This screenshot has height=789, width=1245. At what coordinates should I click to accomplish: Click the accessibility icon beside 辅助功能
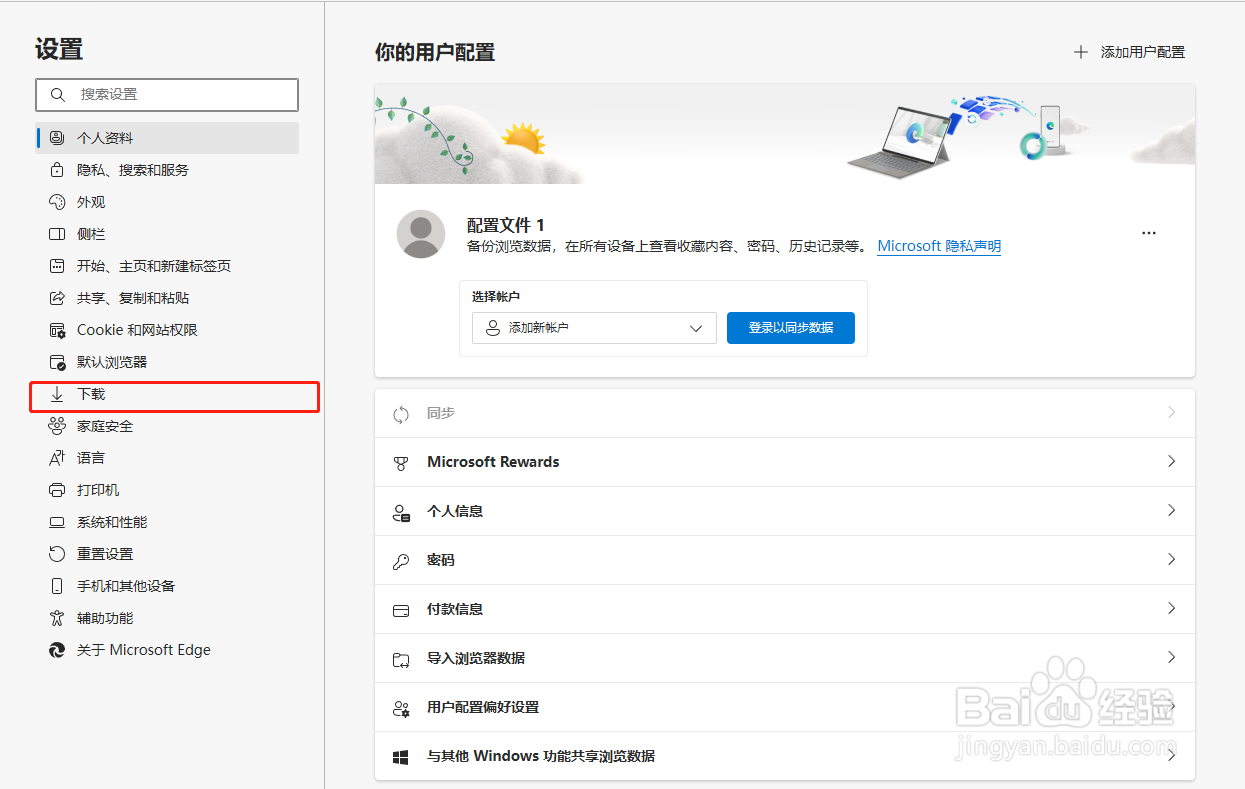(57, 618)
